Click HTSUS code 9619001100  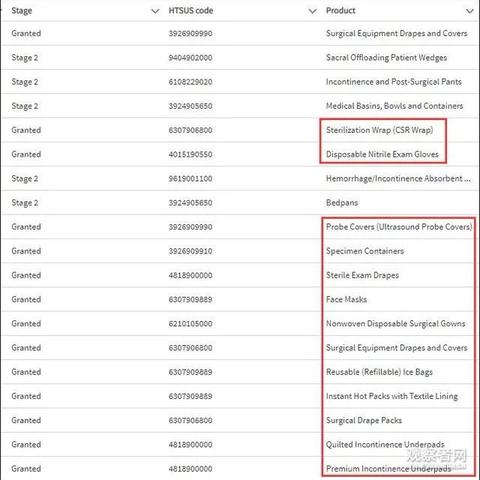click(190, 179)
